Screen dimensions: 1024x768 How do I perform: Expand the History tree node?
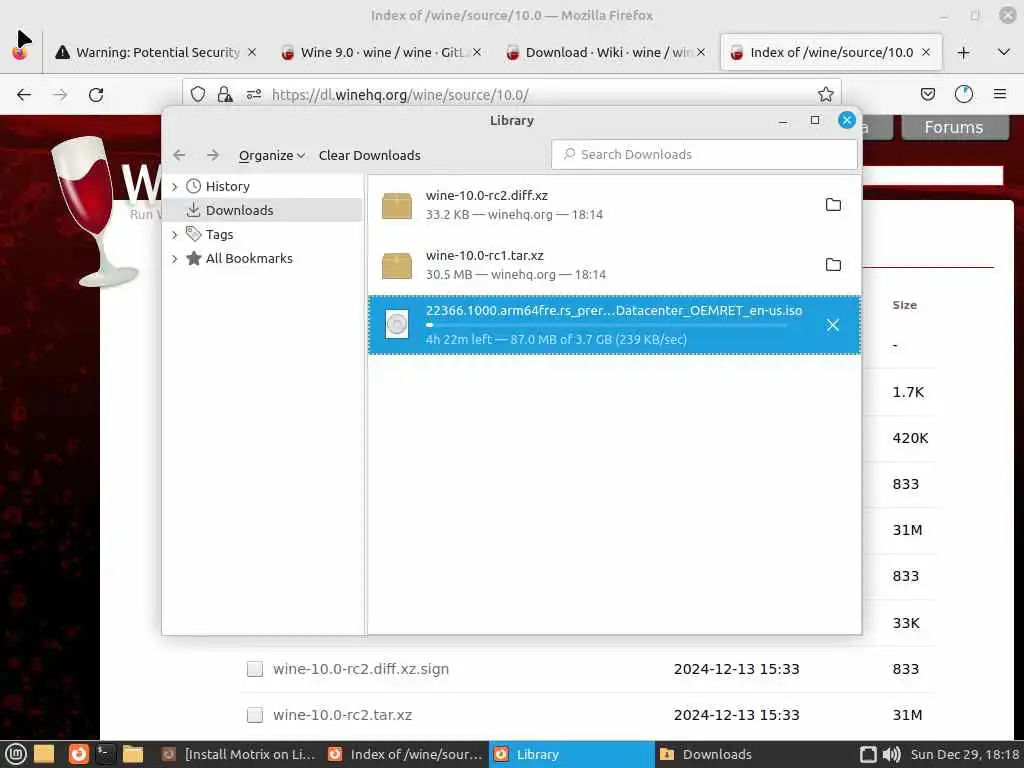pyautogui.click(x=174, y=187)
